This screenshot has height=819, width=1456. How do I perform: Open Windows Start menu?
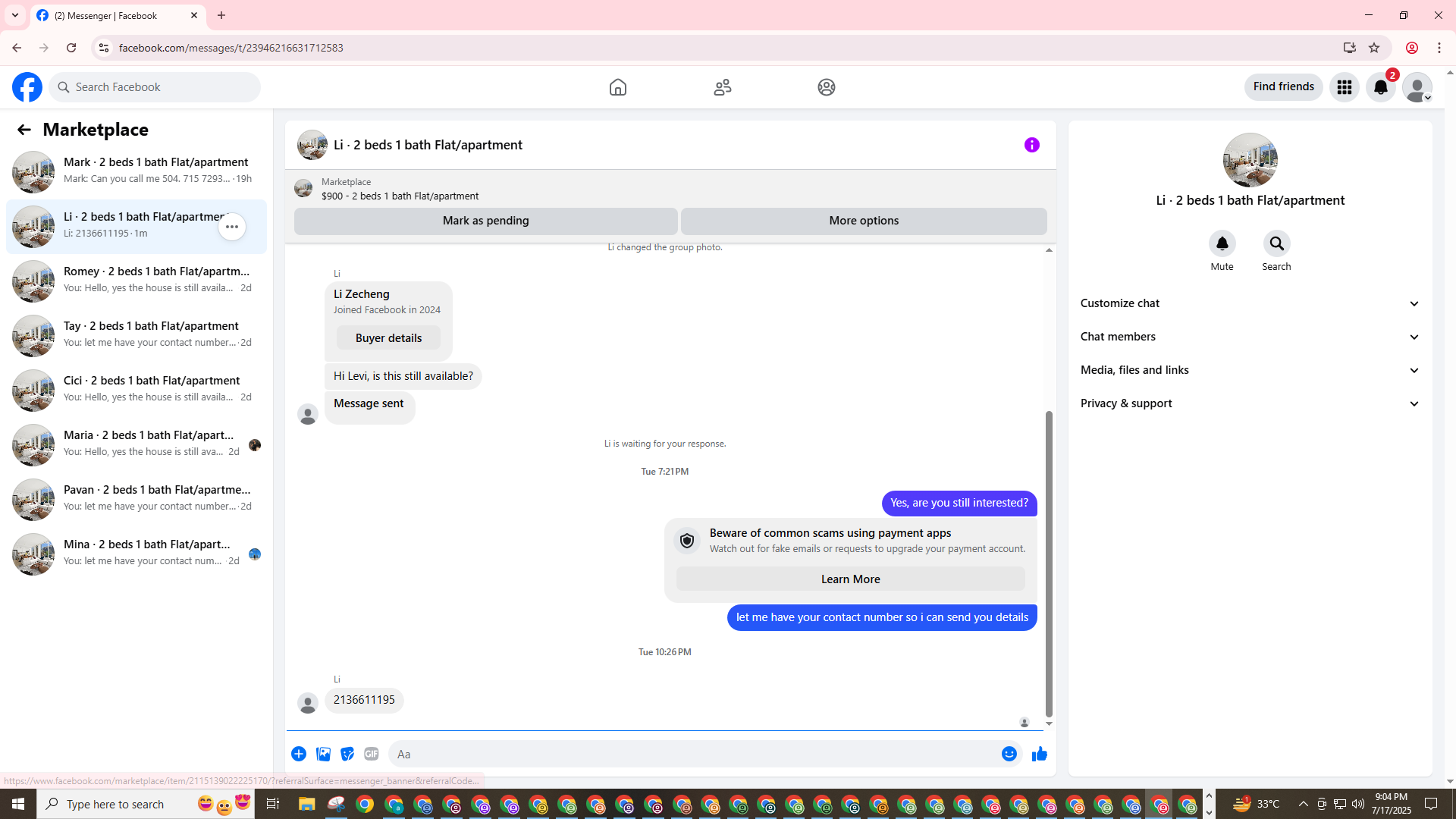(18, 804)
